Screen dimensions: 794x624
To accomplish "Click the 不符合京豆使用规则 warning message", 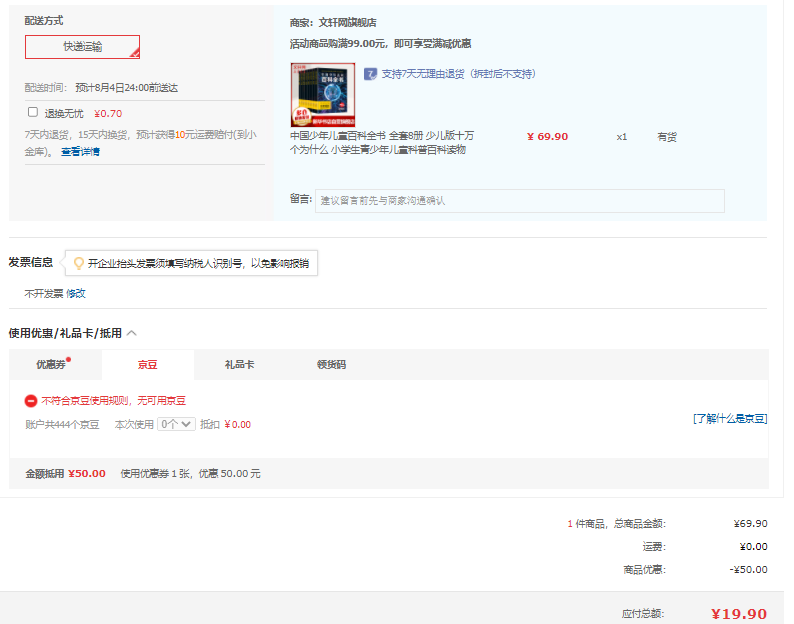I will (x=113, y=401).
